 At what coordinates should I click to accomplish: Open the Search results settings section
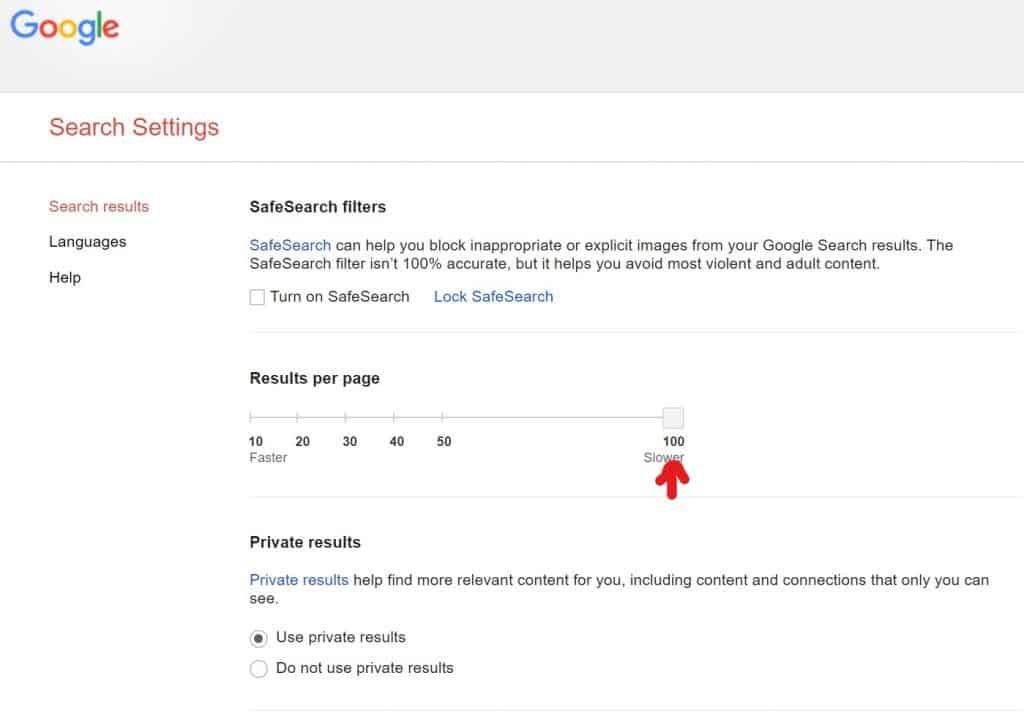pos(98,207)
